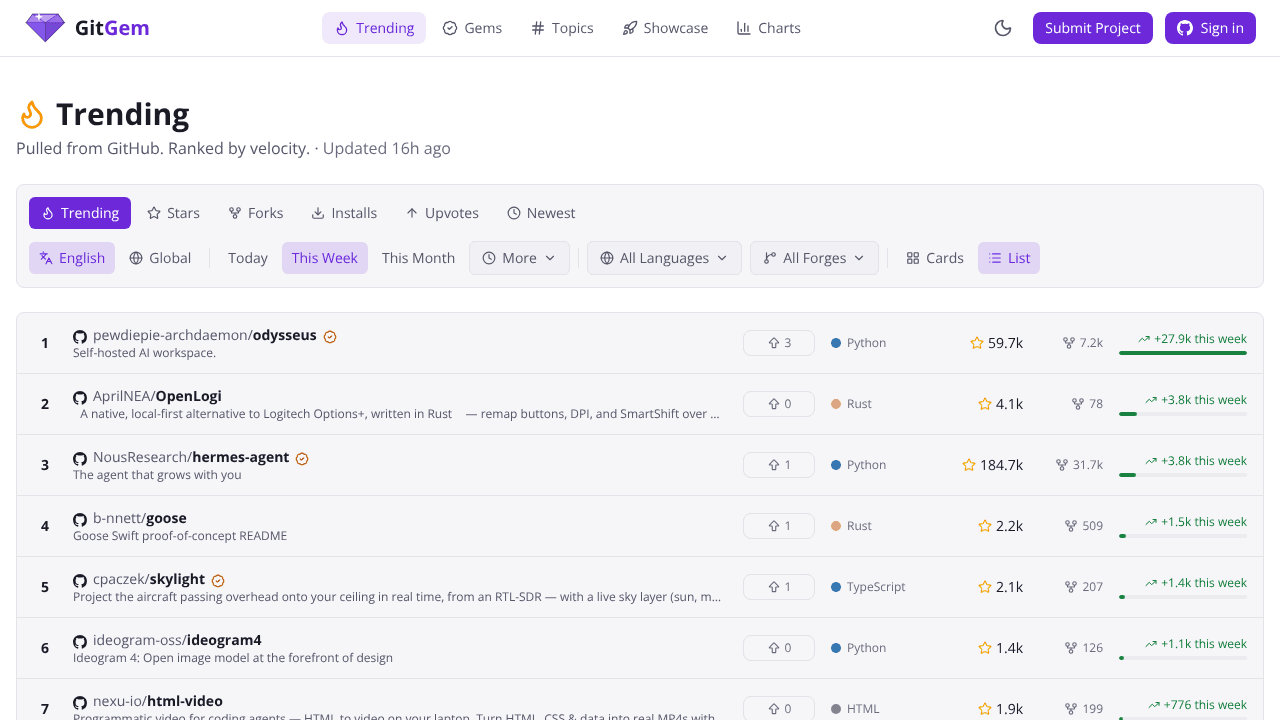Click the star icon for skylight 2.1k

coord(985,587)
